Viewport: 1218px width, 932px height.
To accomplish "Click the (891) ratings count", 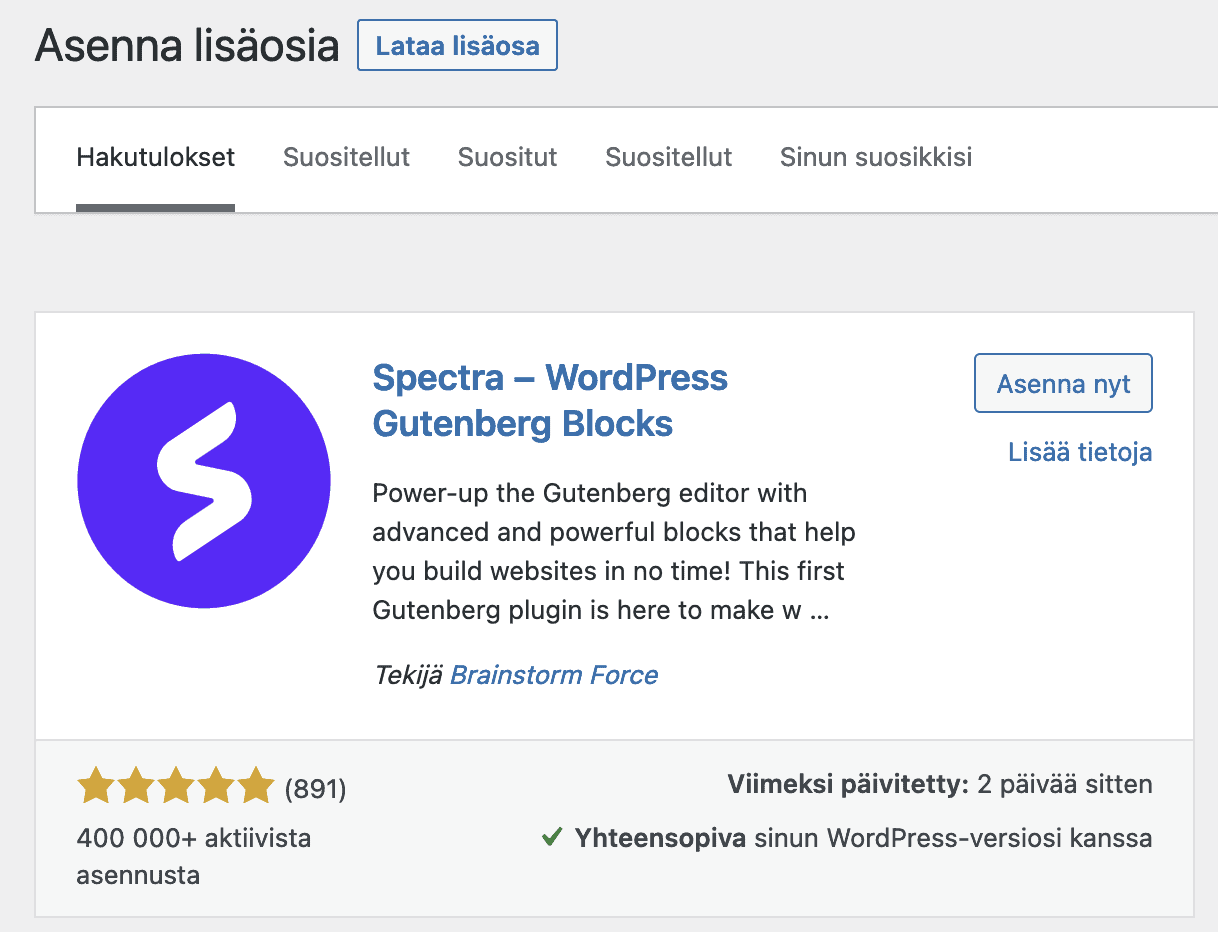I will coord(315,790).
